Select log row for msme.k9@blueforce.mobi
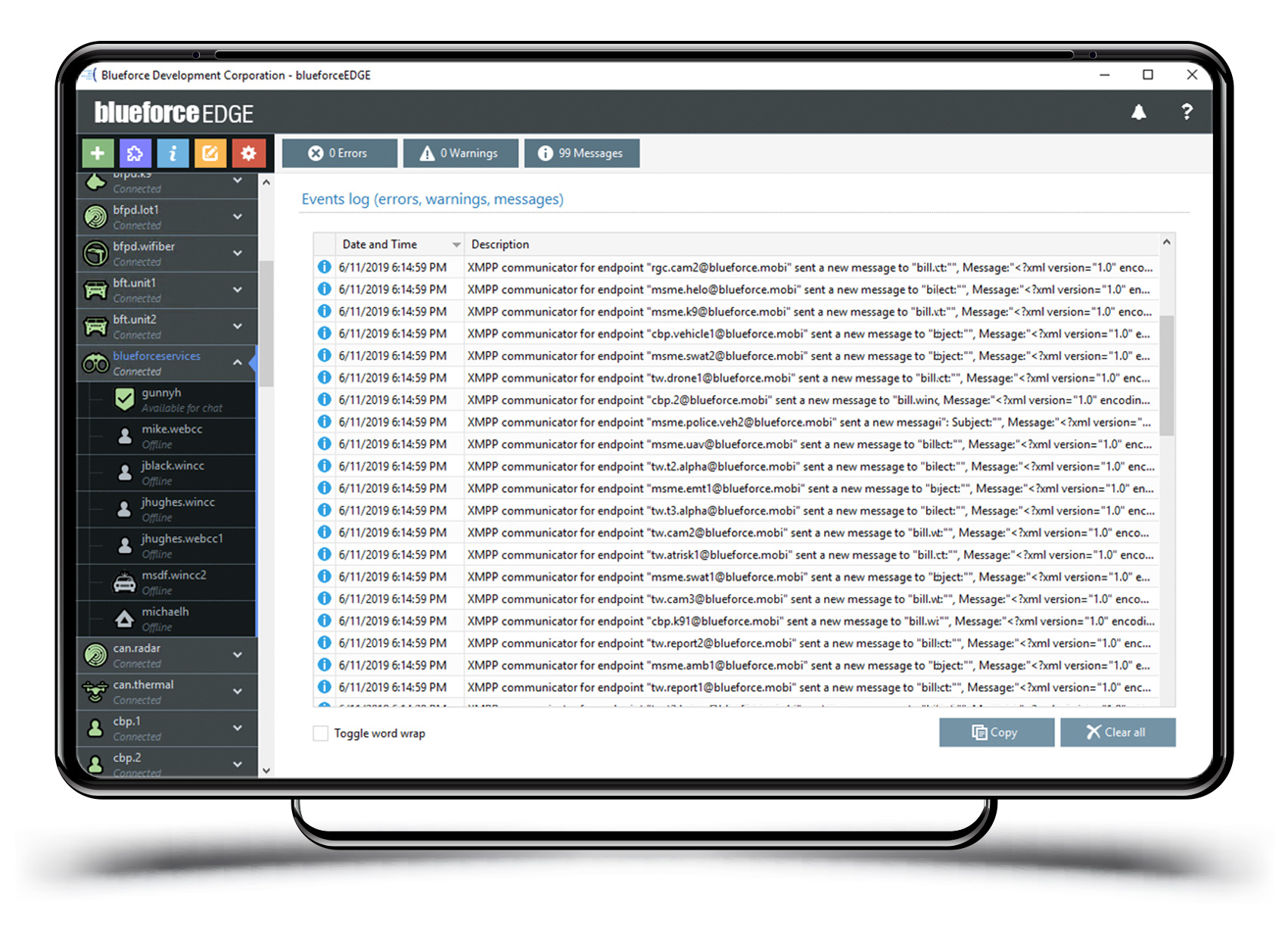 [x=737, y=311]
